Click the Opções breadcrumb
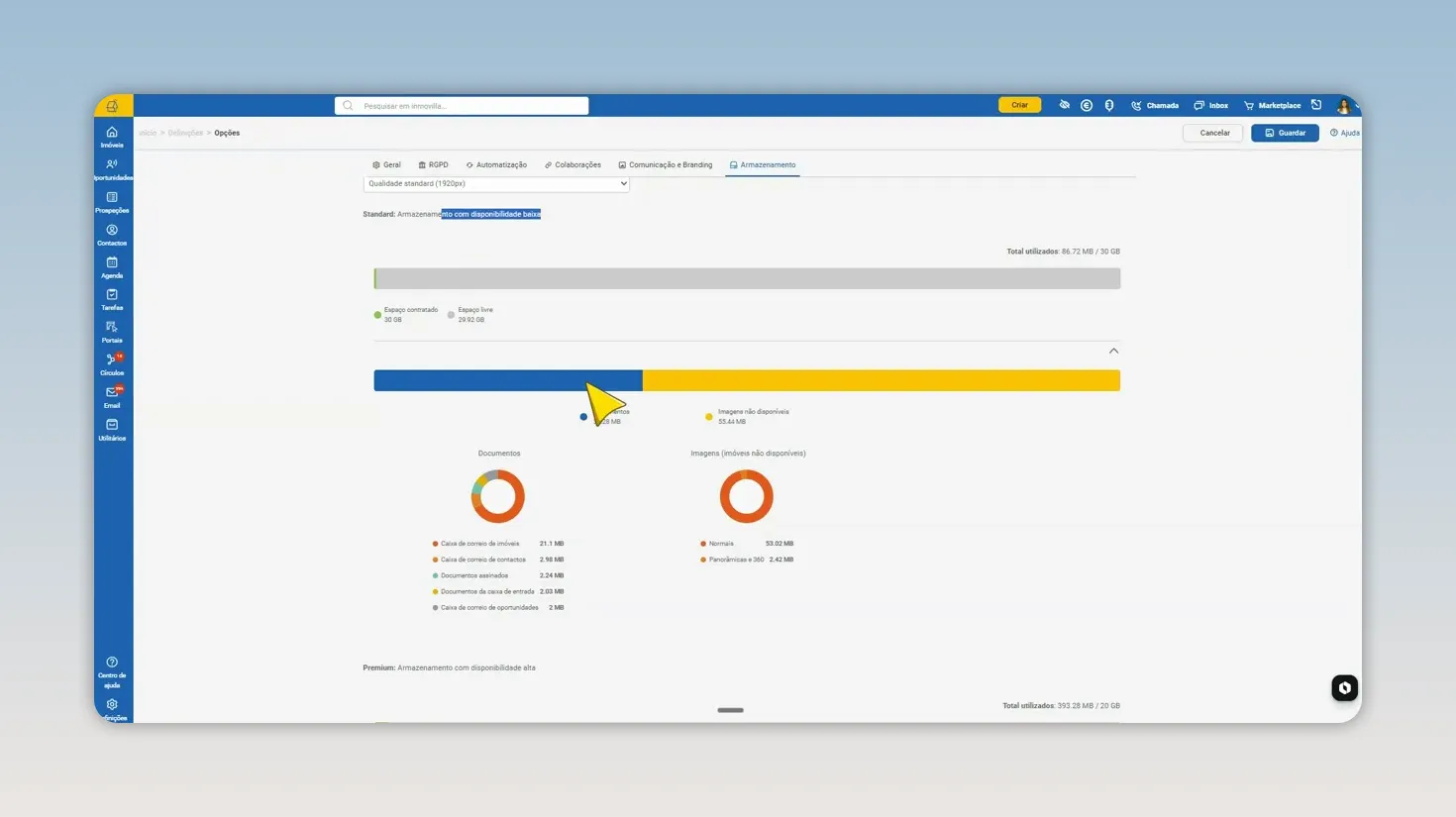1456x817 pixels. 227,133
